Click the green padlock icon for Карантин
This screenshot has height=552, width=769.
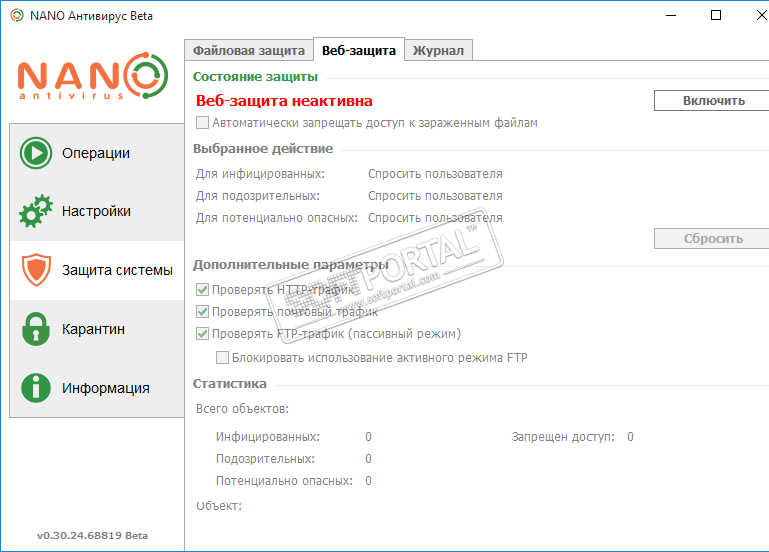tap(36, 329)
